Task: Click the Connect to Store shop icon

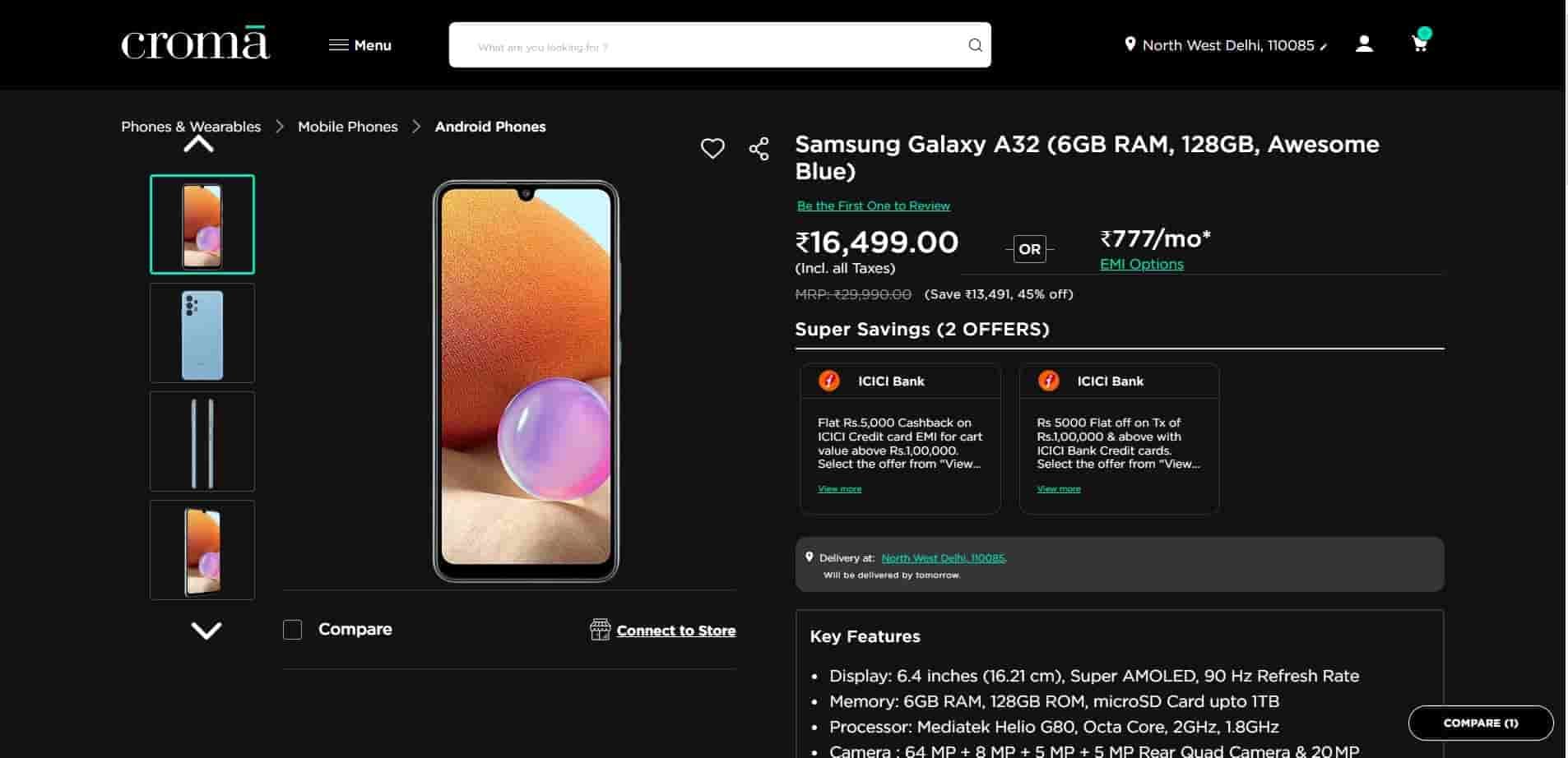Action: coord(600,630)
